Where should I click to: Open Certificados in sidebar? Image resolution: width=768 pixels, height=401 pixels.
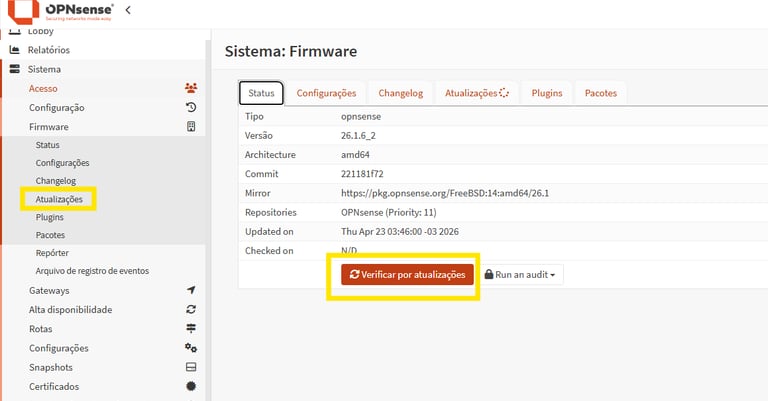tap(54, 386)
